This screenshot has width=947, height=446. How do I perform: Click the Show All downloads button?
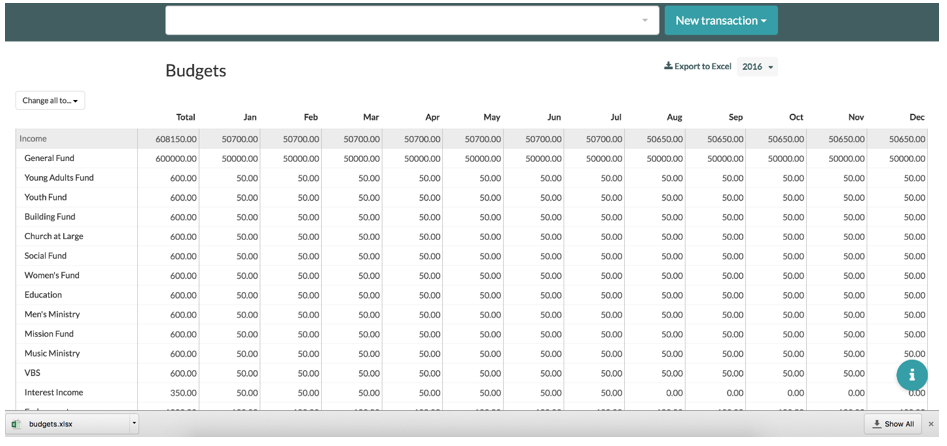tap(893, 424)
